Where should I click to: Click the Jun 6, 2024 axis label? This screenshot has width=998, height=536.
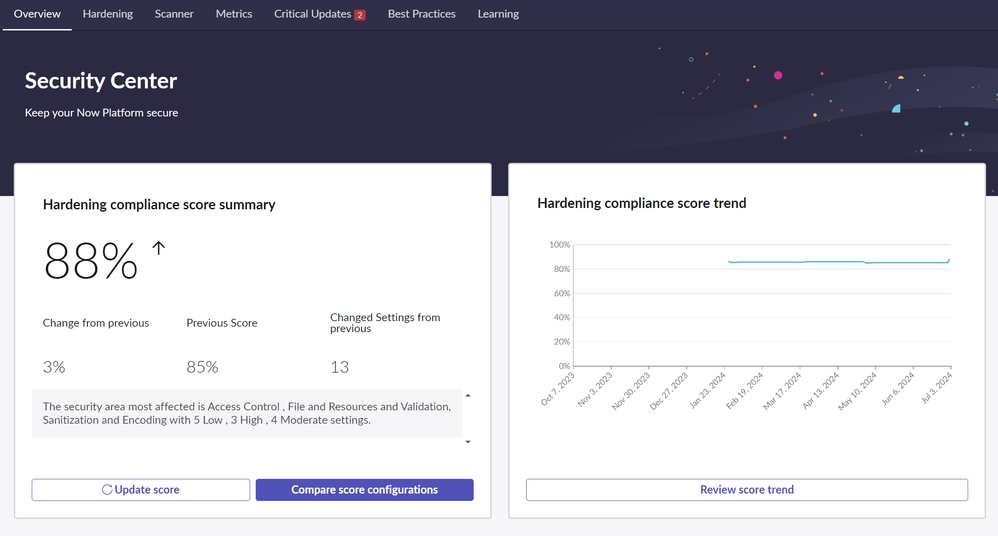tap(898, 389)
